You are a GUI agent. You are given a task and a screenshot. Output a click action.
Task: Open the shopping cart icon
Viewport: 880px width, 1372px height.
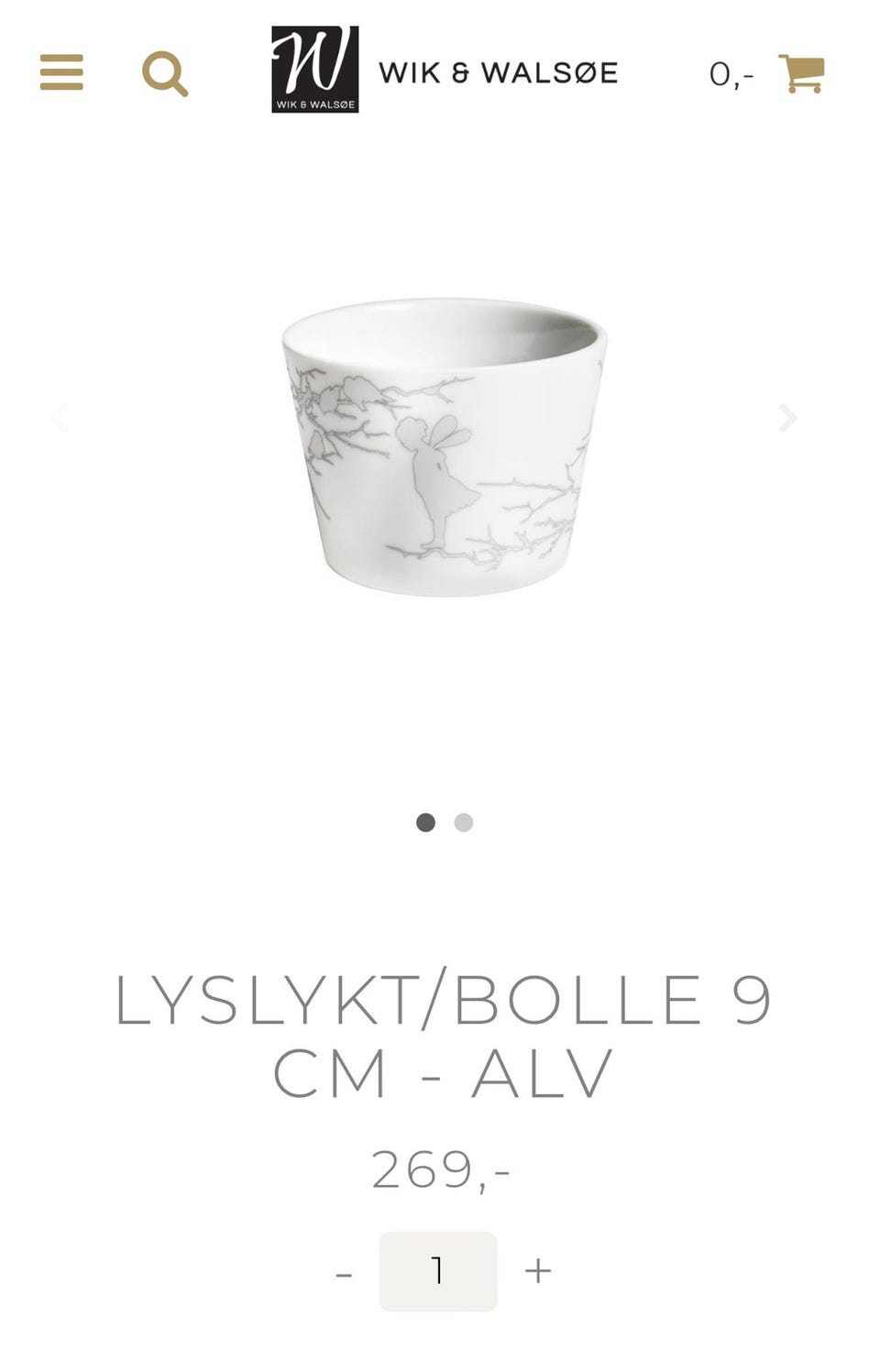(x=801, y=73)
